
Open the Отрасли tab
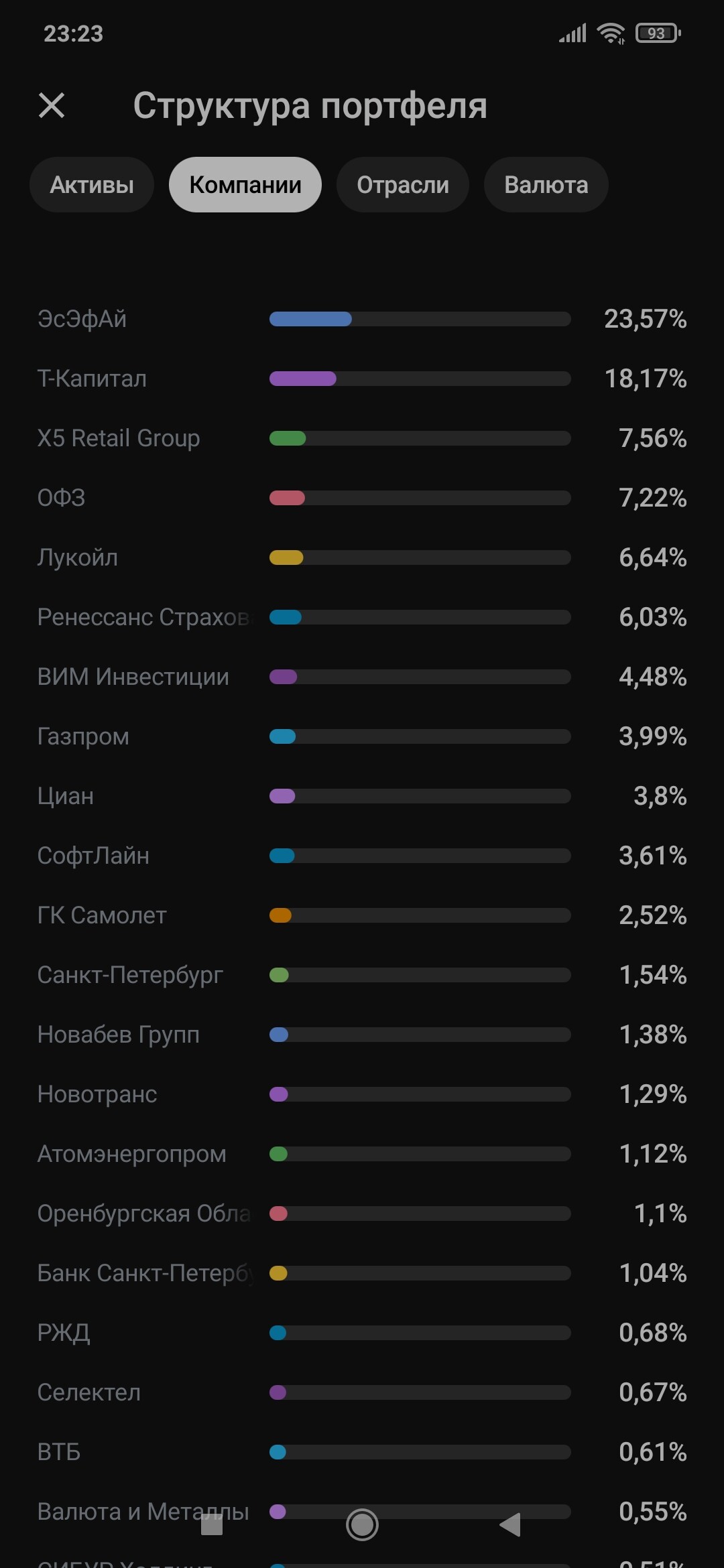pos(402,185)
